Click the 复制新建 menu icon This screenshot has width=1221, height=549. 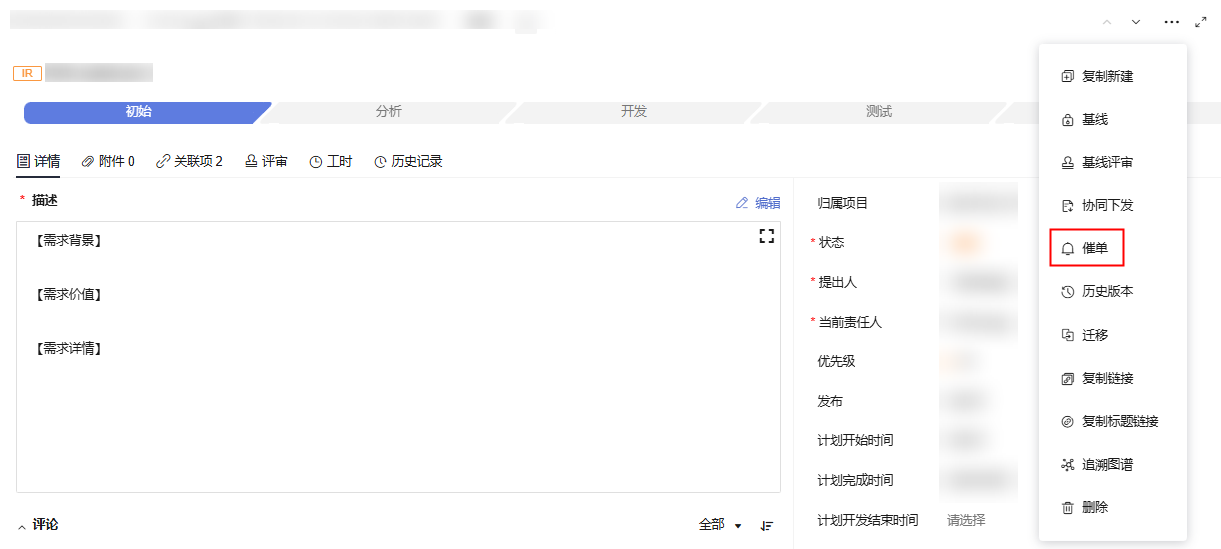[x=1067, y=76]
